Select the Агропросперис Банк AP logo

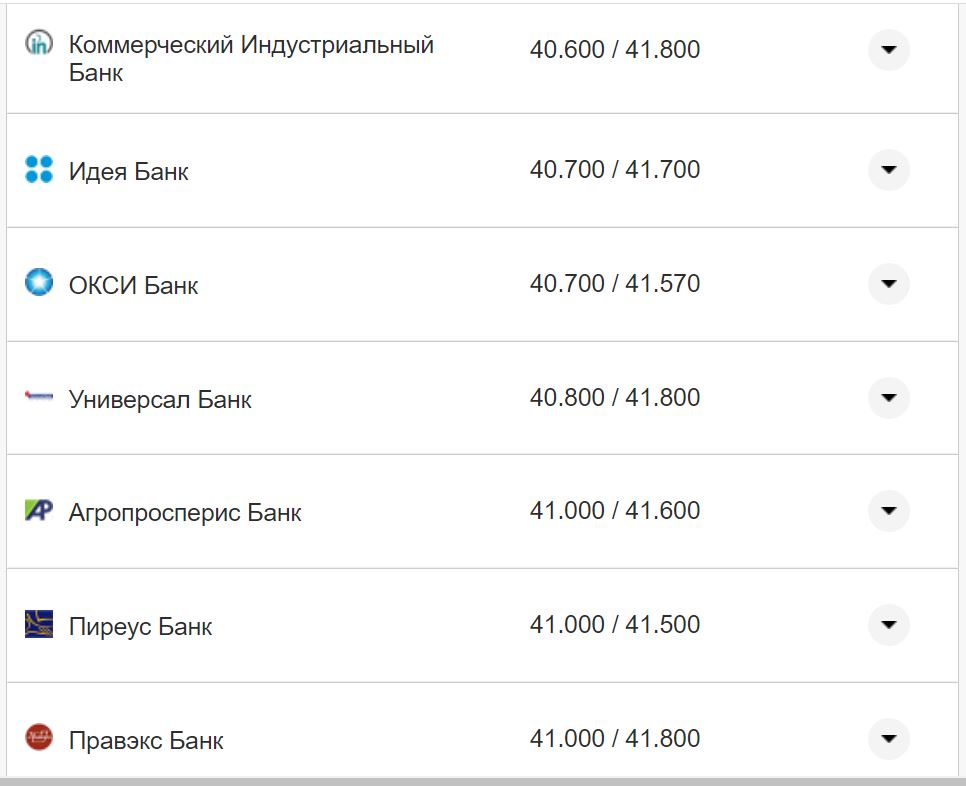(x=37, y=511)
